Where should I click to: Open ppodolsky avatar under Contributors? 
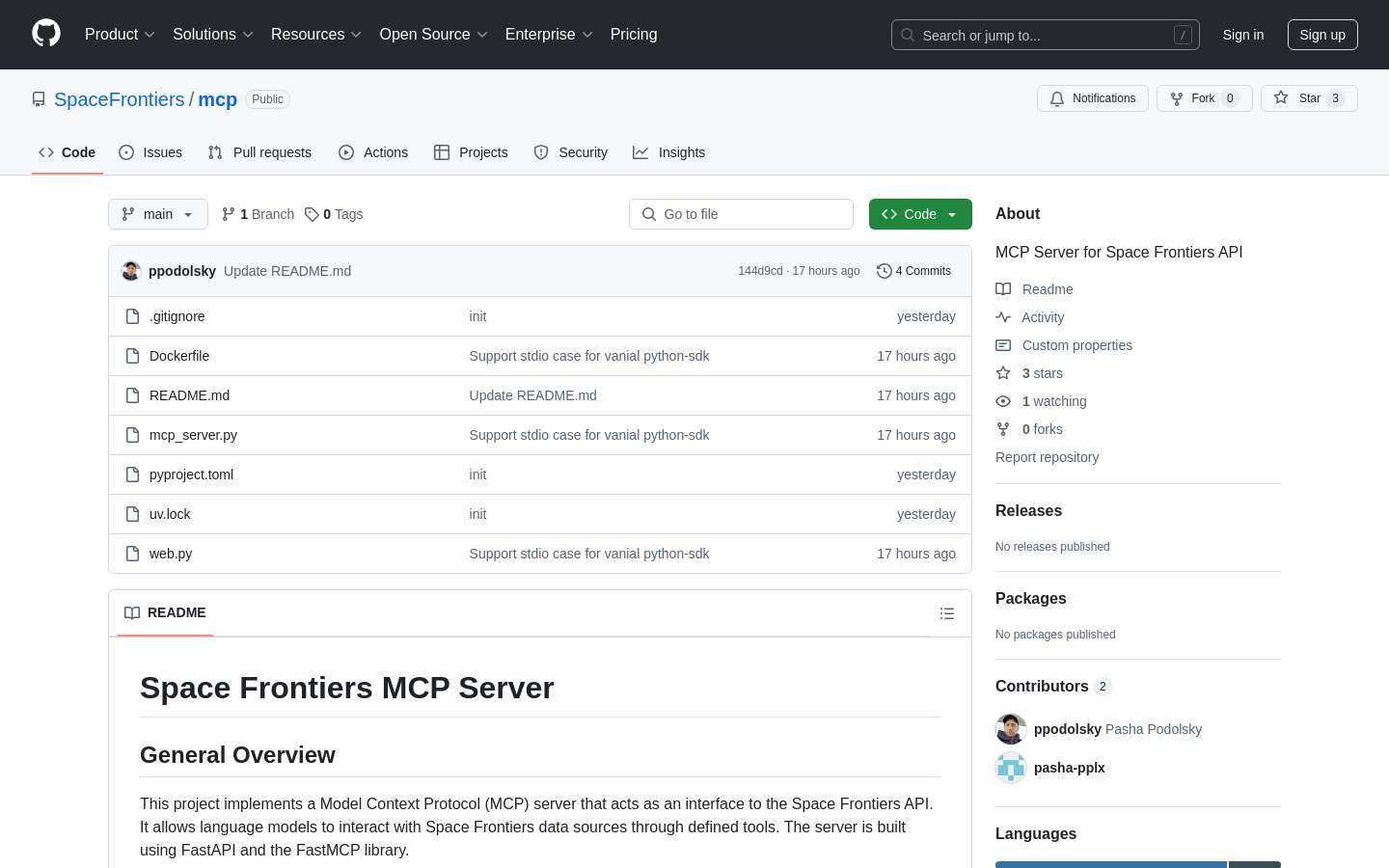1011,729
